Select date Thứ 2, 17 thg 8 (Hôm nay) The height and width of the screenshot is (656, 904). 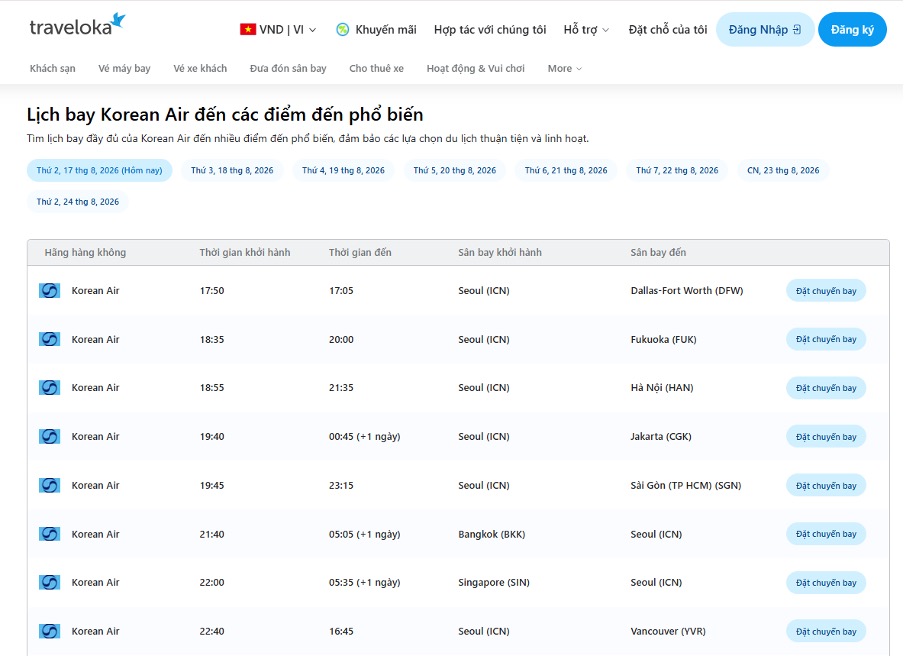coord(100,171)
